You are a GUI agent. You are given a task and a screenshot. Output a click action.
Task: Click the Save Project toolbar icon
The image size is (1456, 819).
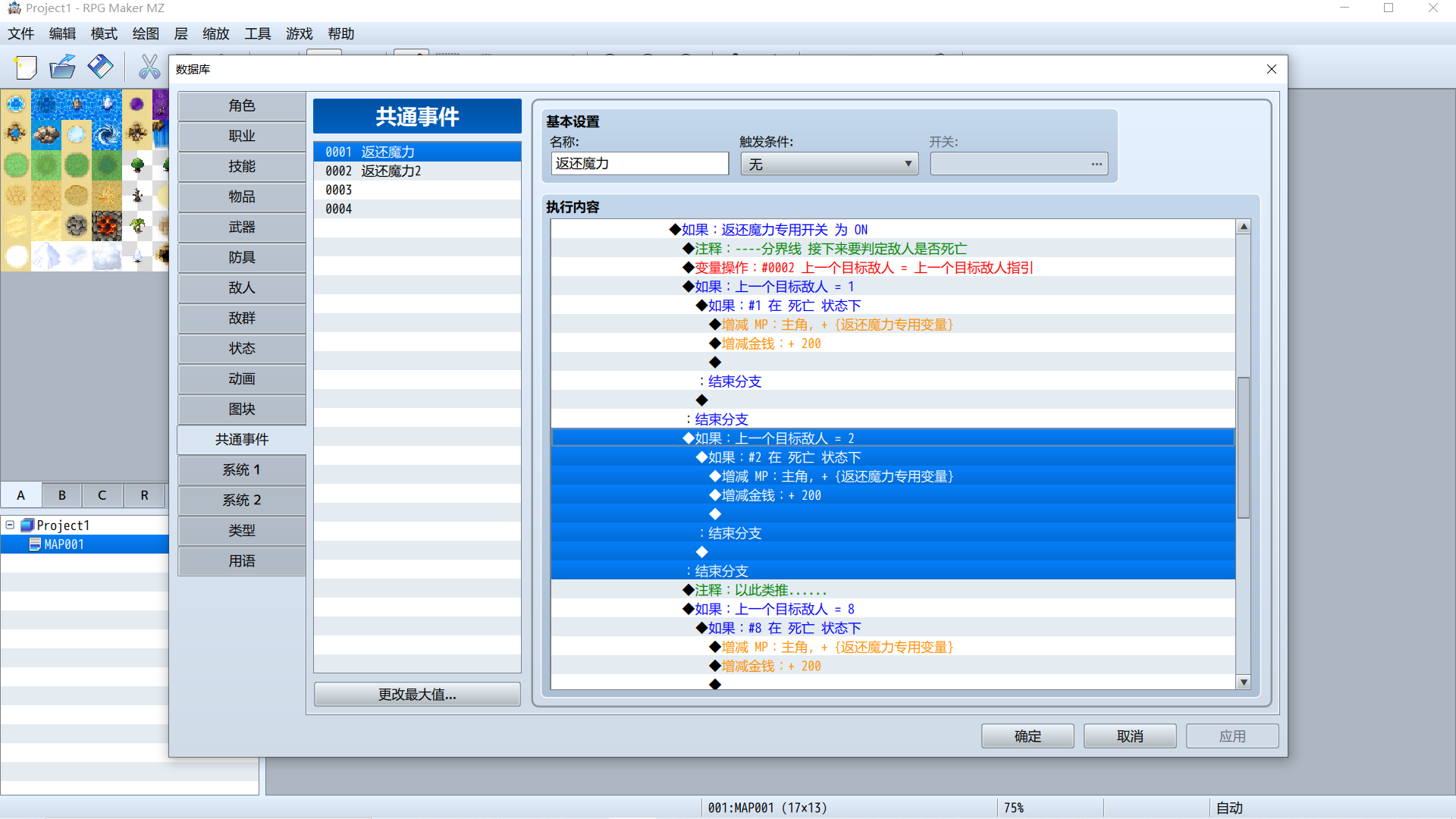[x=100, y=67]
